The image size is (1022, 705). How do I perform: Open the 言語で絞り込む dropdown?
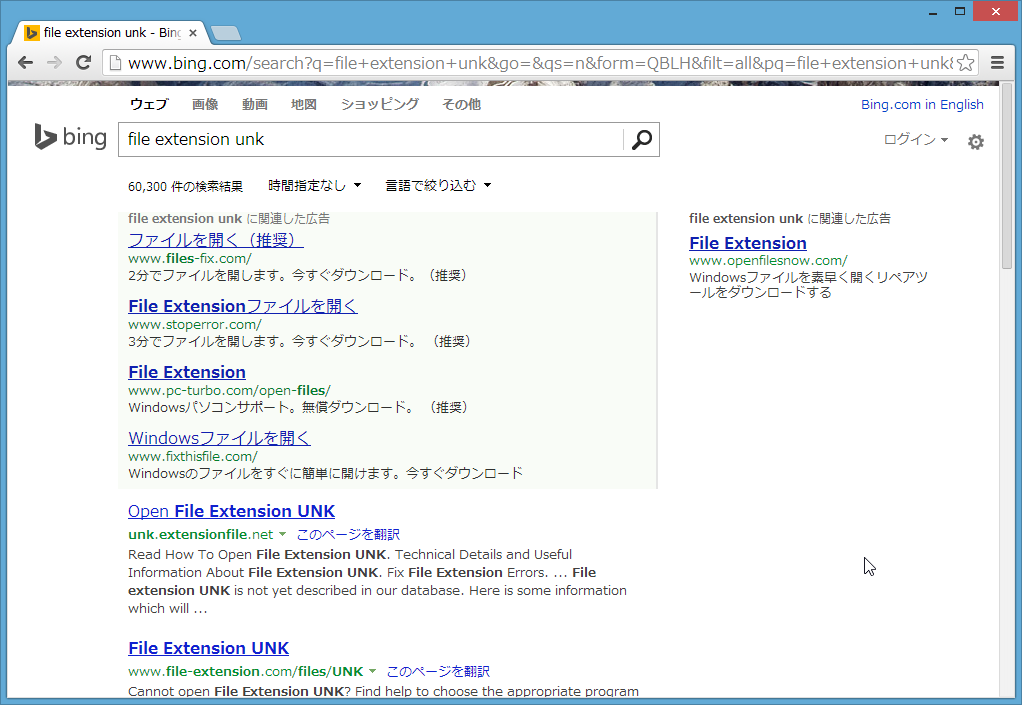tap(438, 186)
